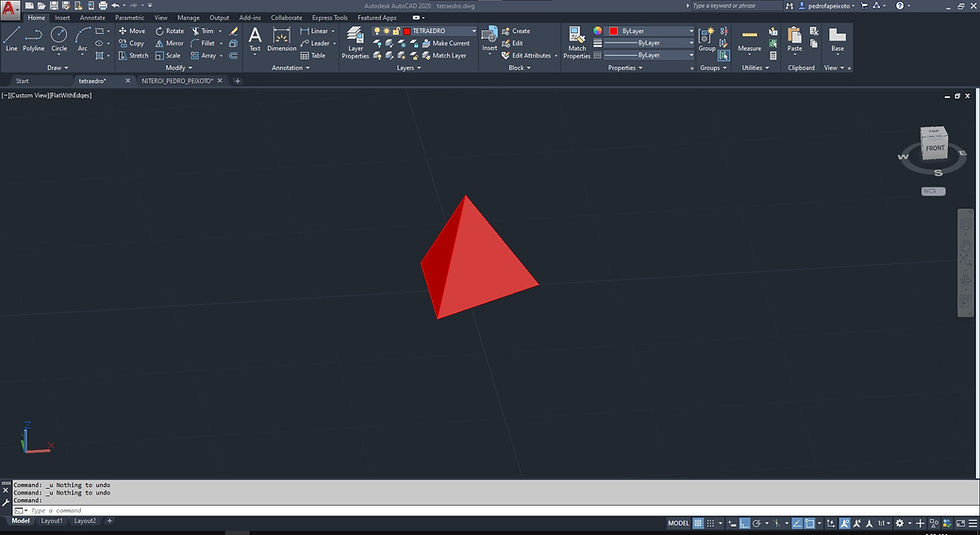Select the Line tool
Screen dimensions: 980x535
11,39
